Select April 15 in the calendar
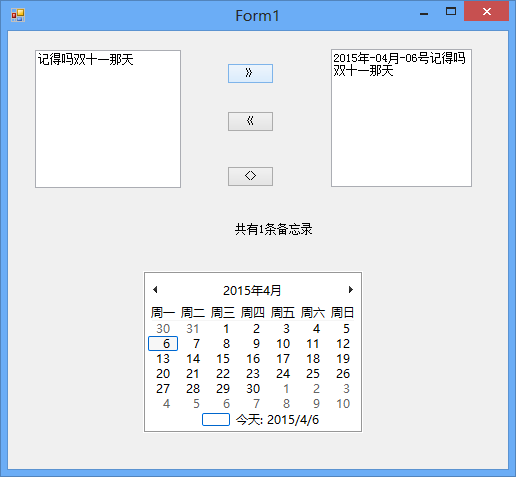This screenshot has height=477, width=516. point(223,359)
